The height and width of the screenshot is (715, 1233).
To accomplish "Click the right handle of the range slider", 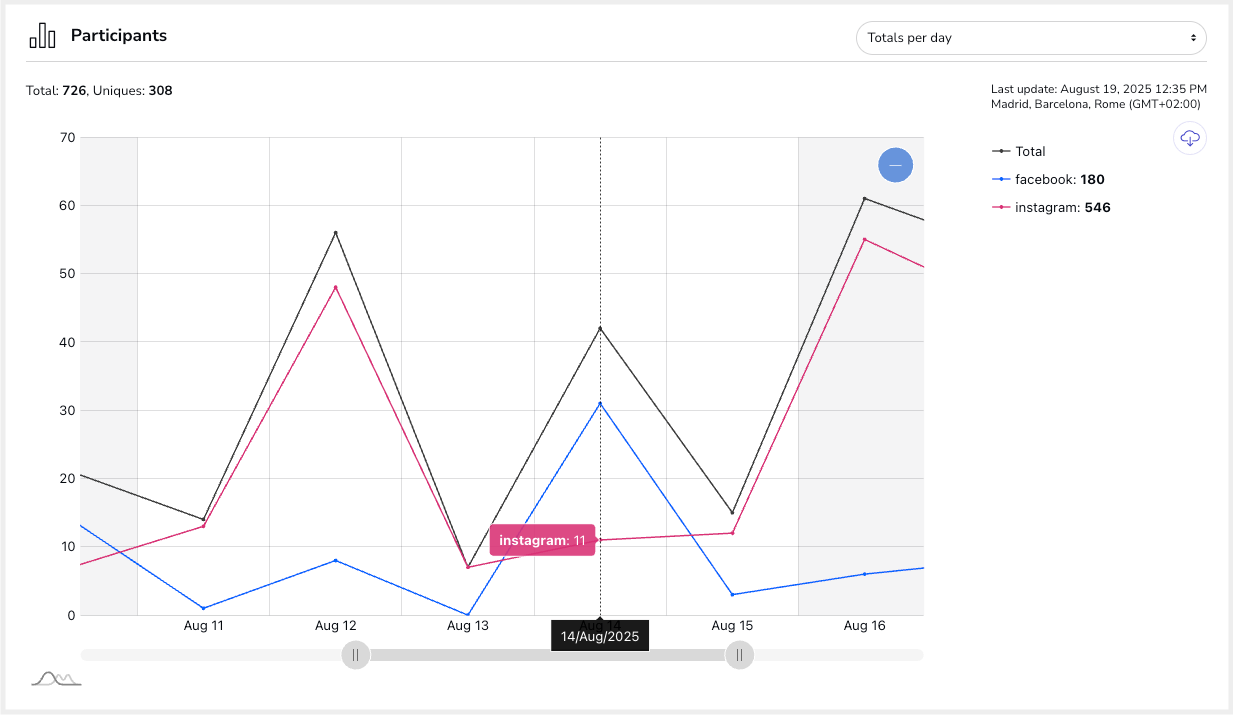I will pos(739,655).
